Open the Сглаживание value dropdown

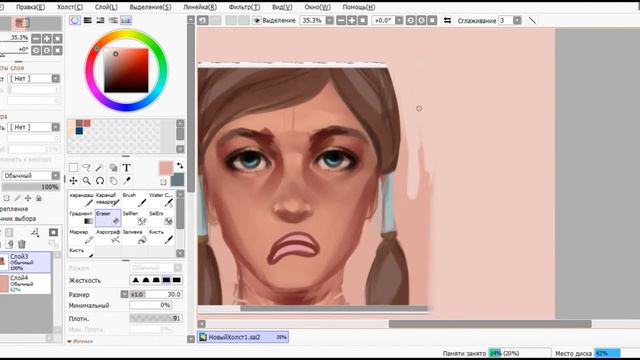pos(517,20)
